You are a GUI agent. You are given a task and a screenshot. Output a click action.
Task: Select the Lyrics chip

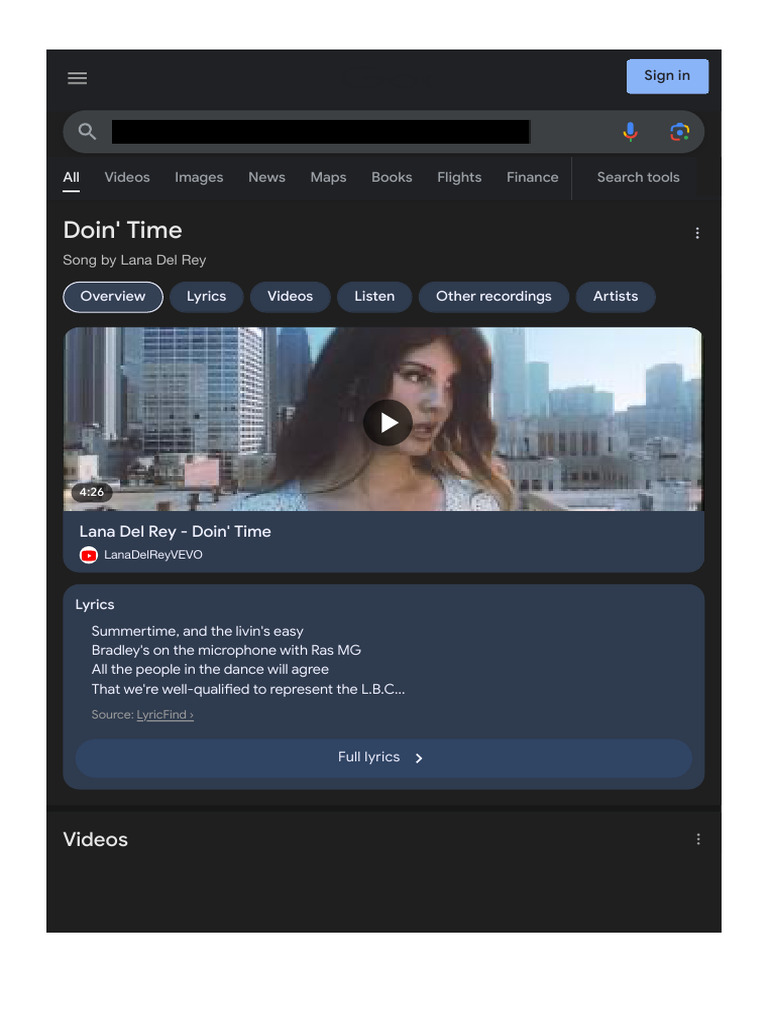coord(206,297)
